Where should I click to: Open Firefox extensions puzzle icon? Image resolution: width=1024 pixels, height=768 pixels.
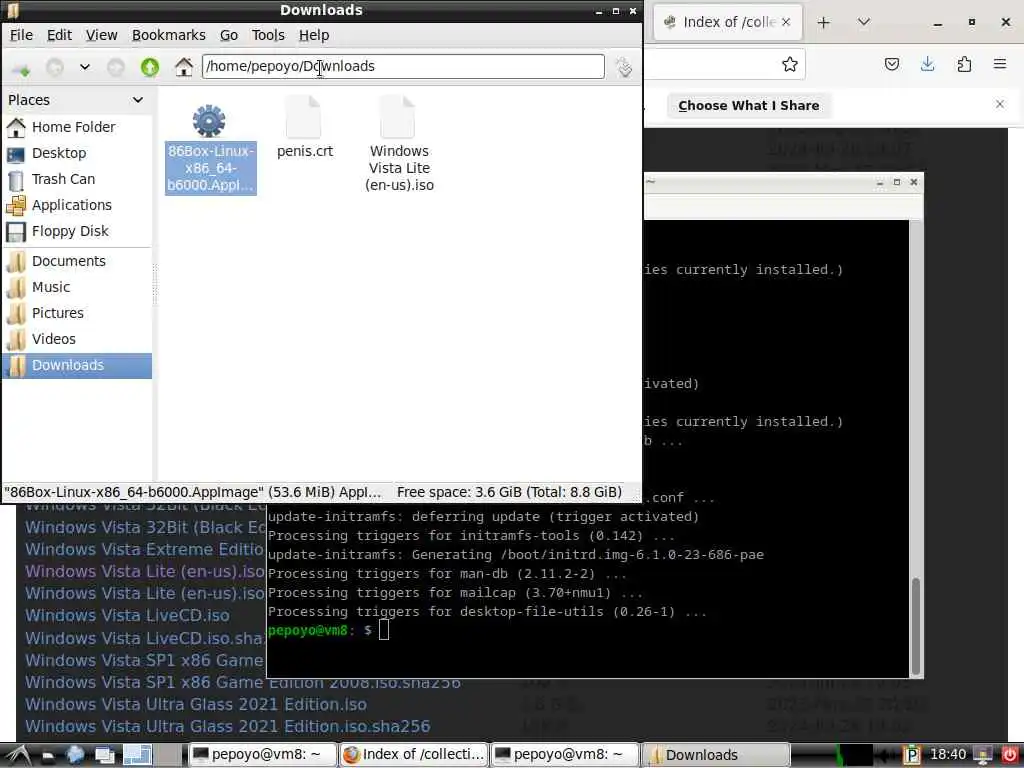964,64
